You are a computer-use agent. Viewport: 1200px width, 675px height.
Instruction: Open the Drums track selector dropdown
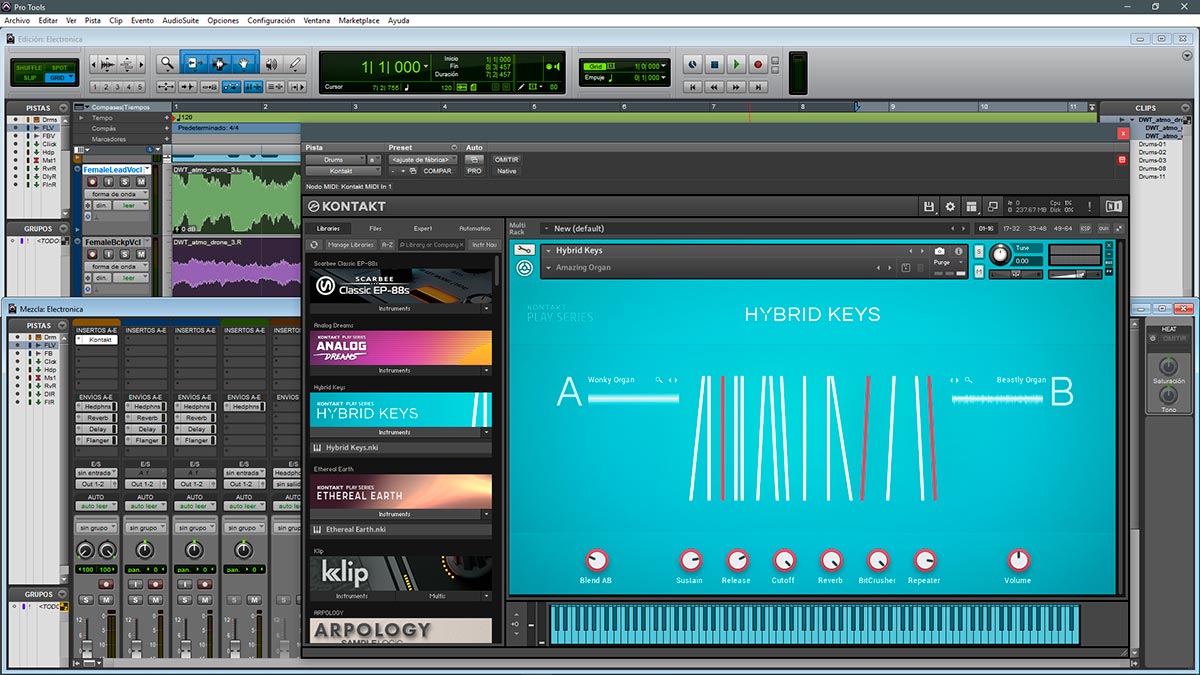pos(335,159)
